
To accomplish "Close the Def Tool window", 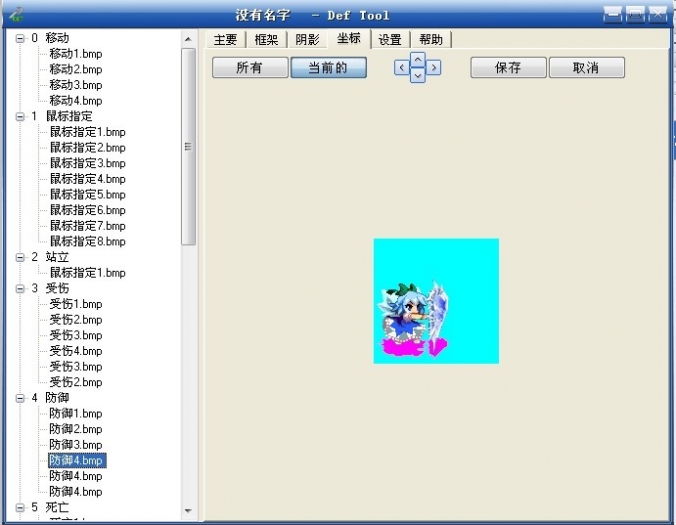I will (x=657, y=14).
